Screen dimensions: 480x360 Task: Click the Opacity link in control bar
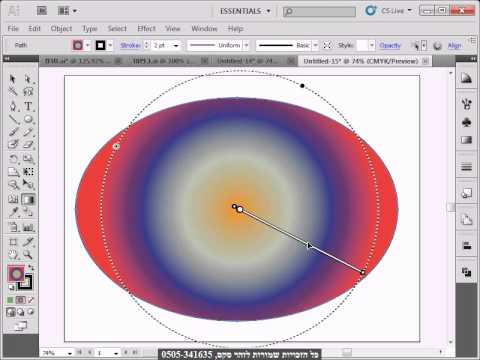pos(390,45)
